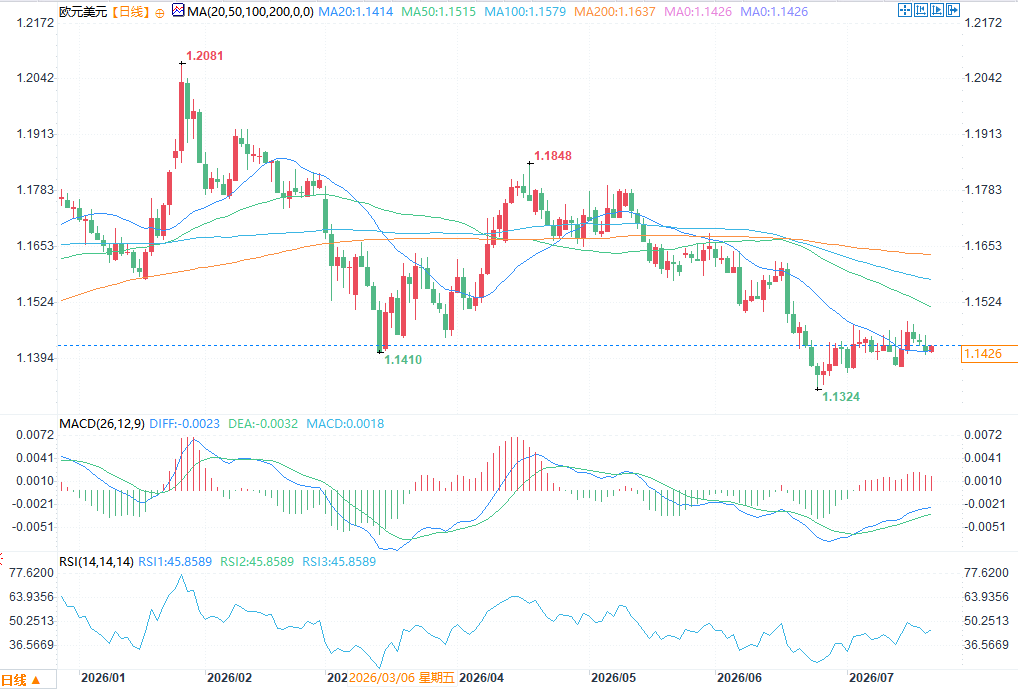Click the RSI(14,14,14) indicator label
This screenshot has width=1018, height=689.
pos(97,562)
